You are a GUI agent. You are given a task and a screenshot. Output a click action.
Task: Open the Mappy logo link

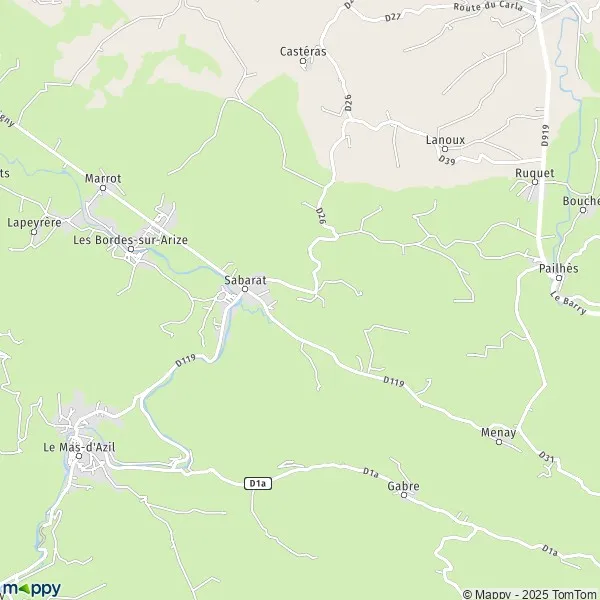31,589
